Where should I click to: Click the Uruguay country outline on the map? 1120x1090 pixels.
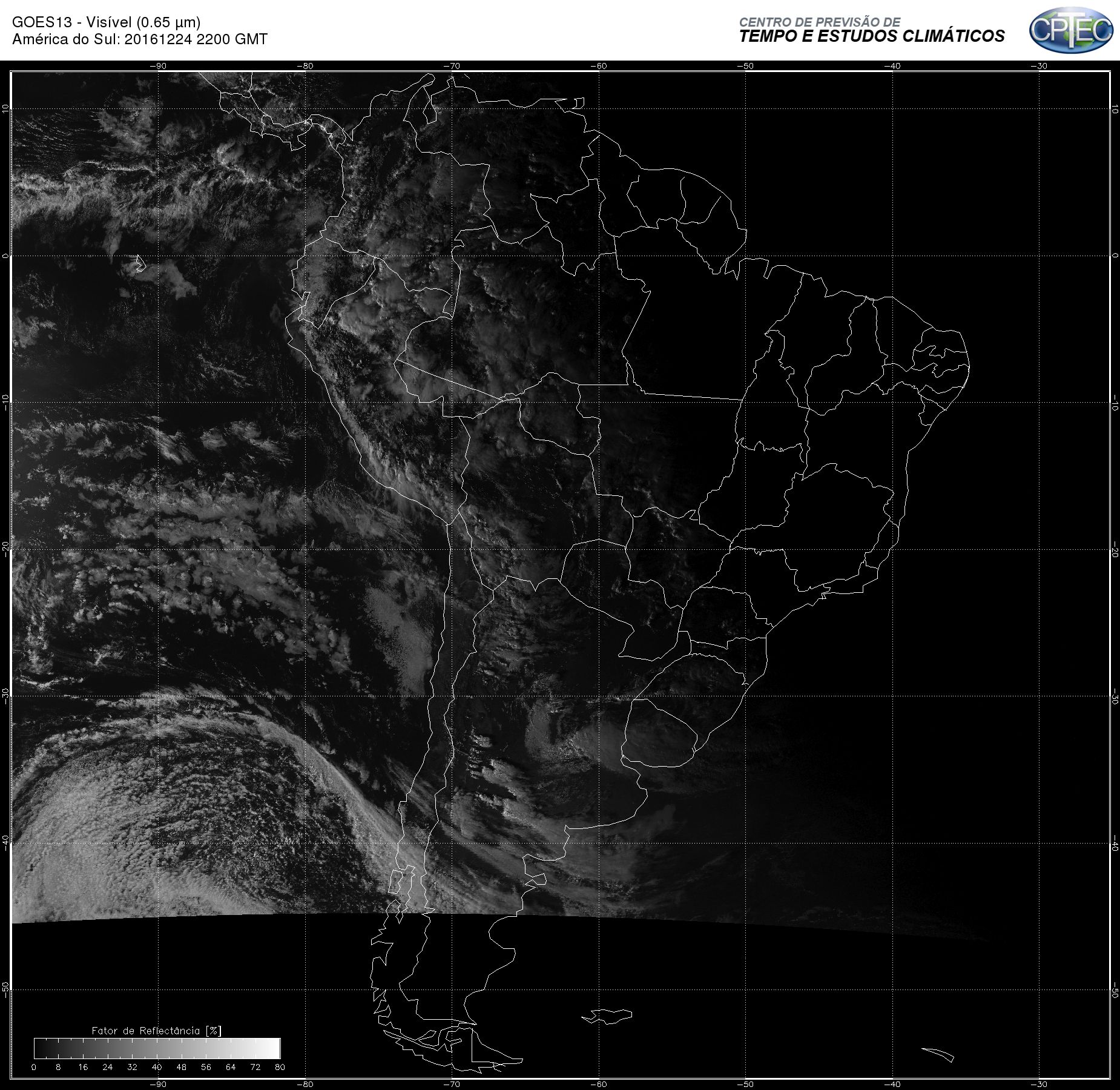tap(660, 733)
